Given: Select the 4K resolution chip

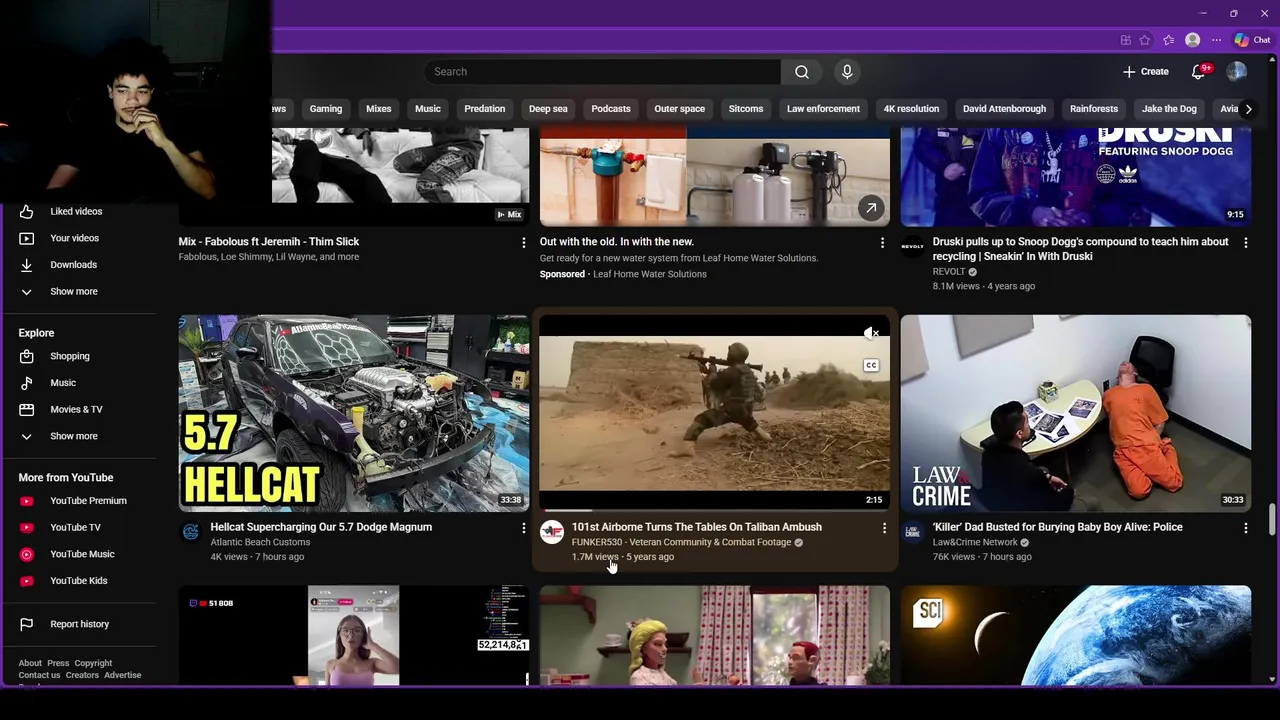Looking at the screenshot, I should [911, 109].
